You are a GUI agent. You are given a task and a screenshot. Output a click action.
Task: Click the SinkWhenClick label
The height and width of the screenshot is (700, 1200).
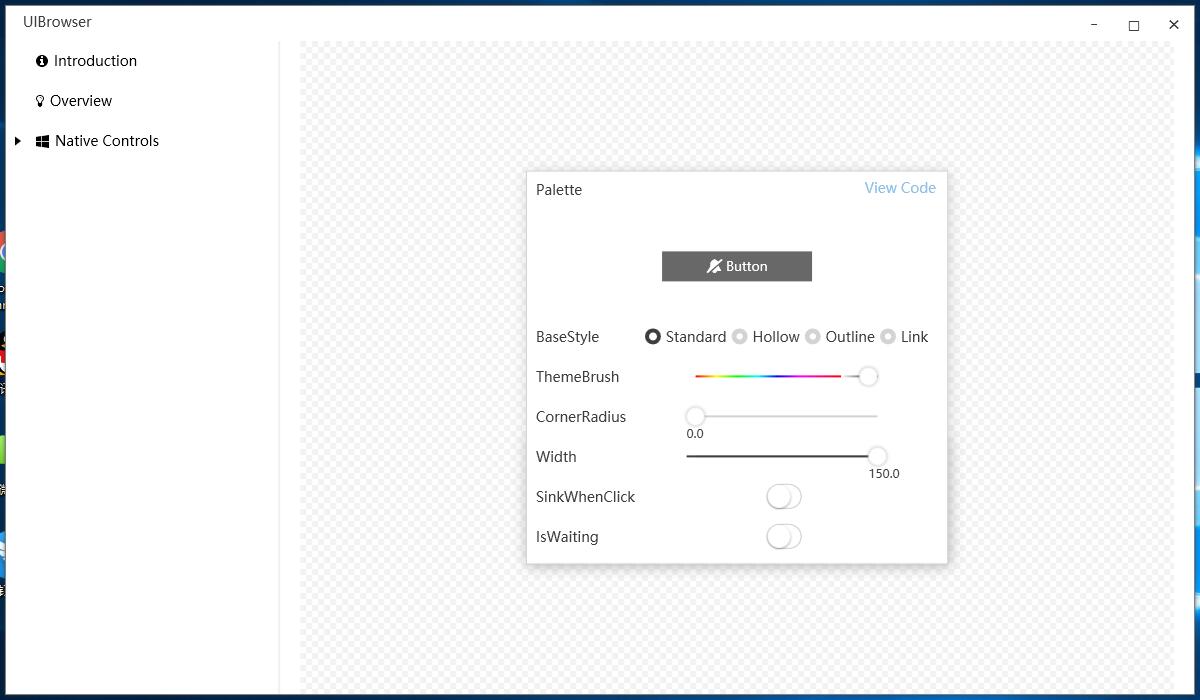(585, 497)
